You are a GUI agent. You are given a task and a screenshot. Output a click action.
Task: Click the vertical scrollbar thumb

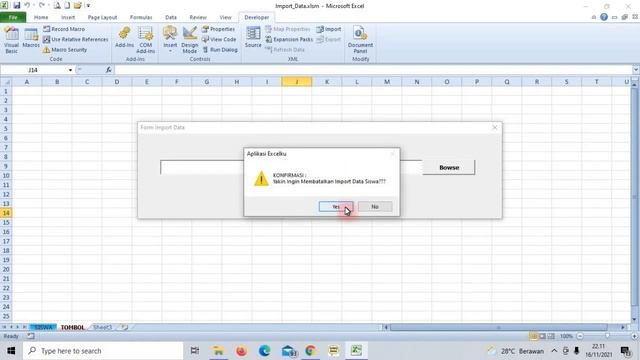coord(634,196)
